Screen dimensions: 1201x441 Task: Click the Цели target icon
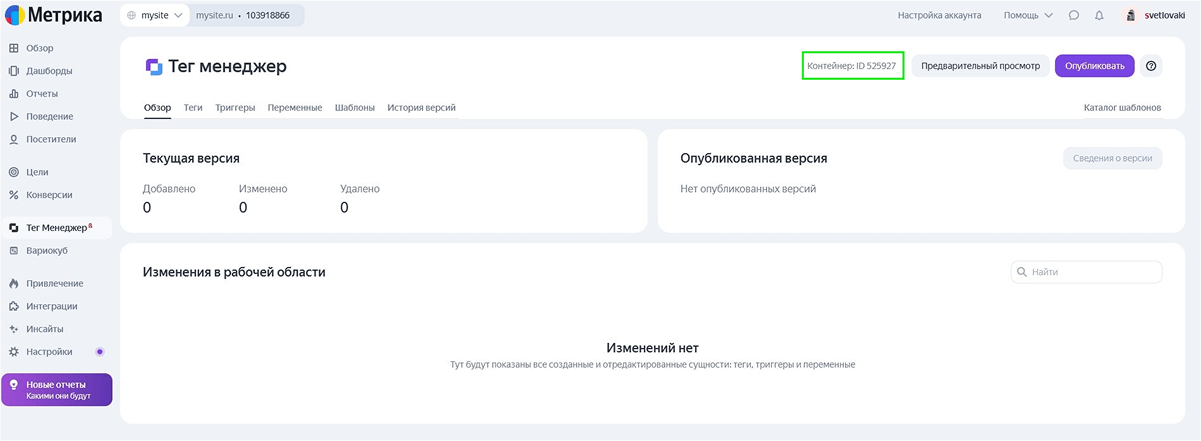(x=14, y=172)
